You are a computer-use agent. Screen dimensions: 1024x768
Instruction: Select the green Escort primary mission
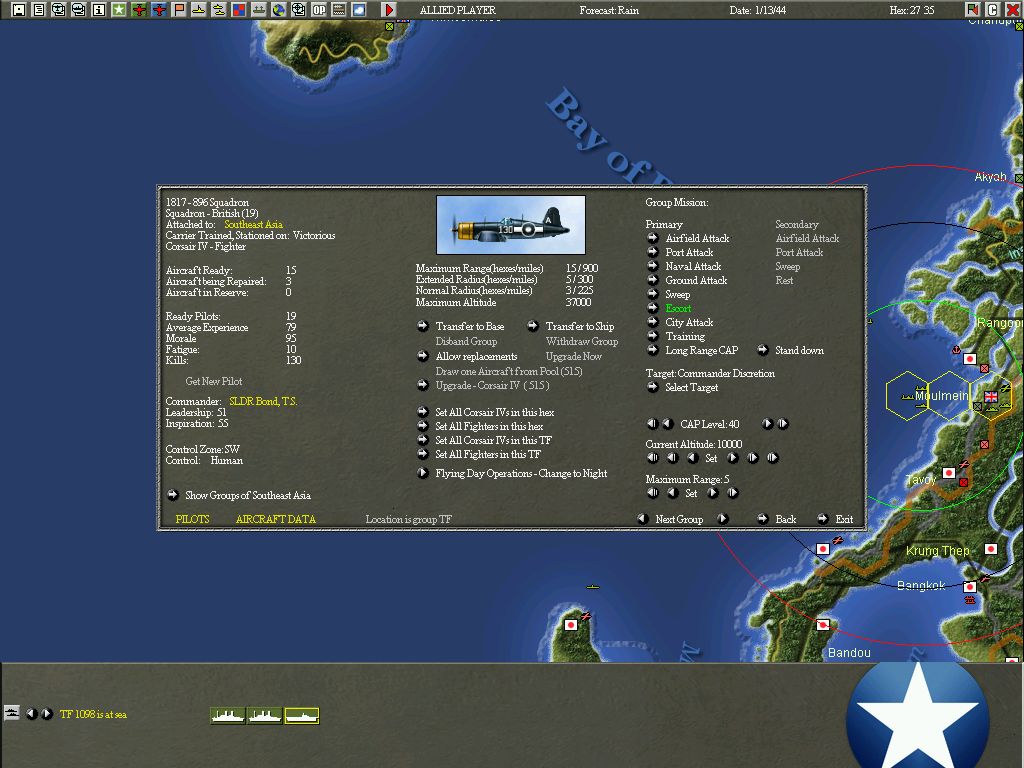(x=652, y=308)
